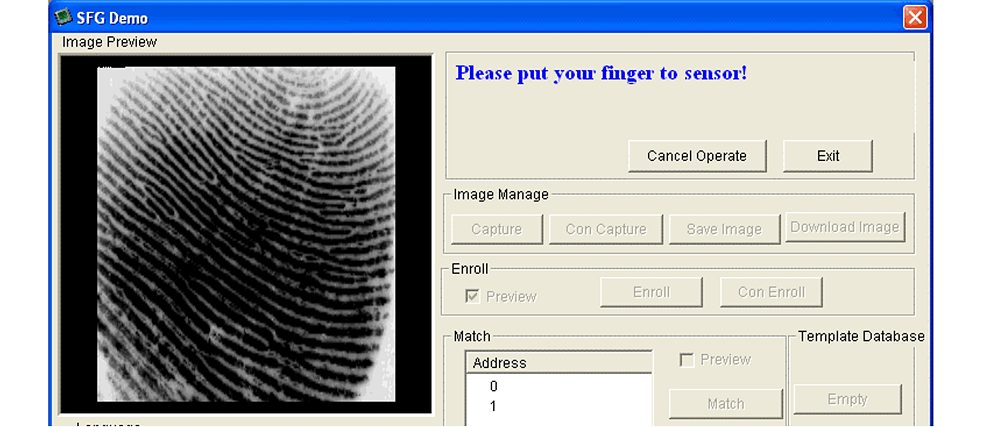Toggle the Preview checkbox in Enroll
The image size is (983, 427).
(473, 296)
